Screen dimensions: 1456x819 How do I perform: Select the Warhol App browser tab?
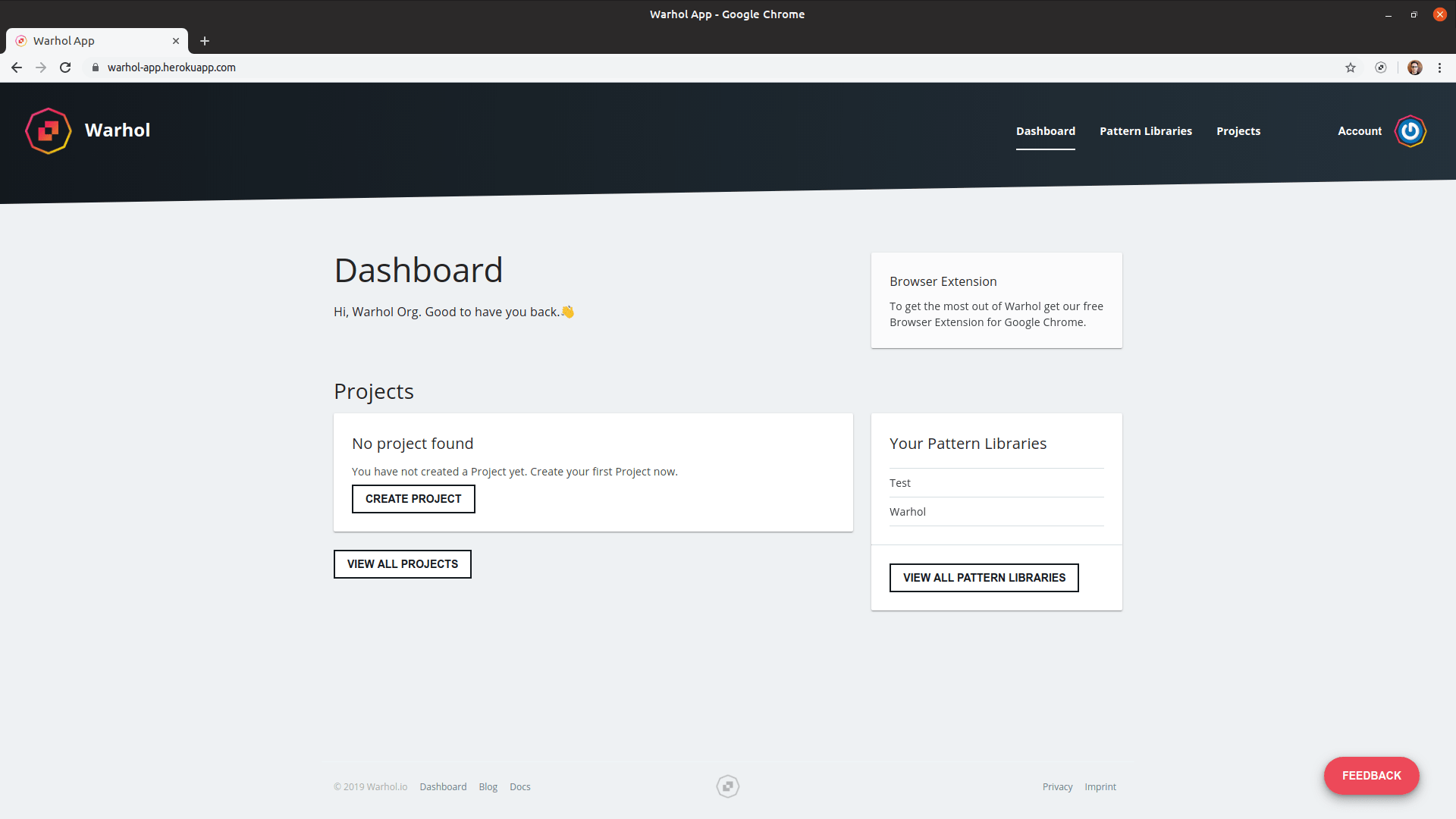tap(97, 41)
